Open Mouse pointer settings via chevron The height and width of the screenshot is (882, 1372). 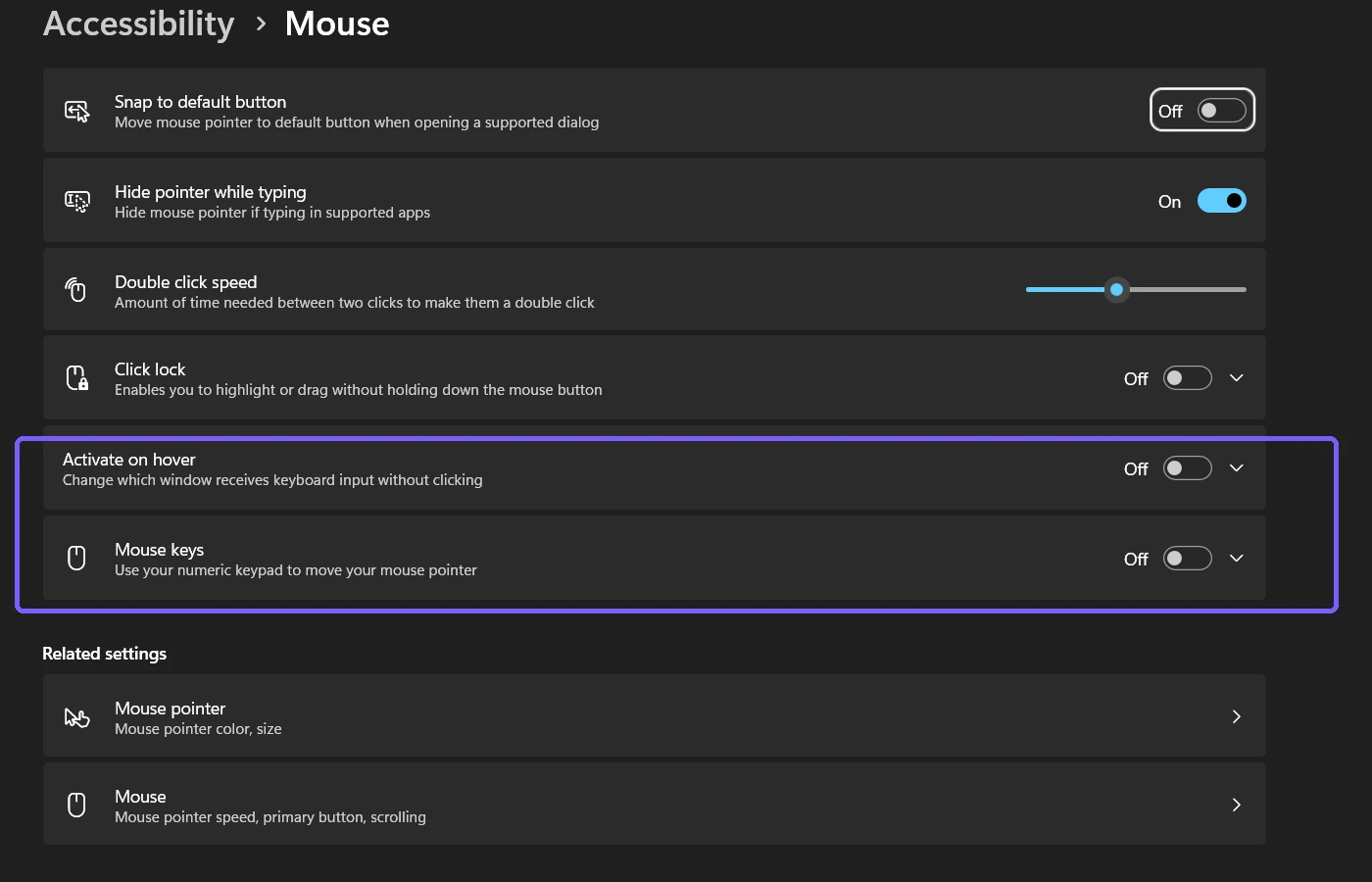pos(1237,717)
